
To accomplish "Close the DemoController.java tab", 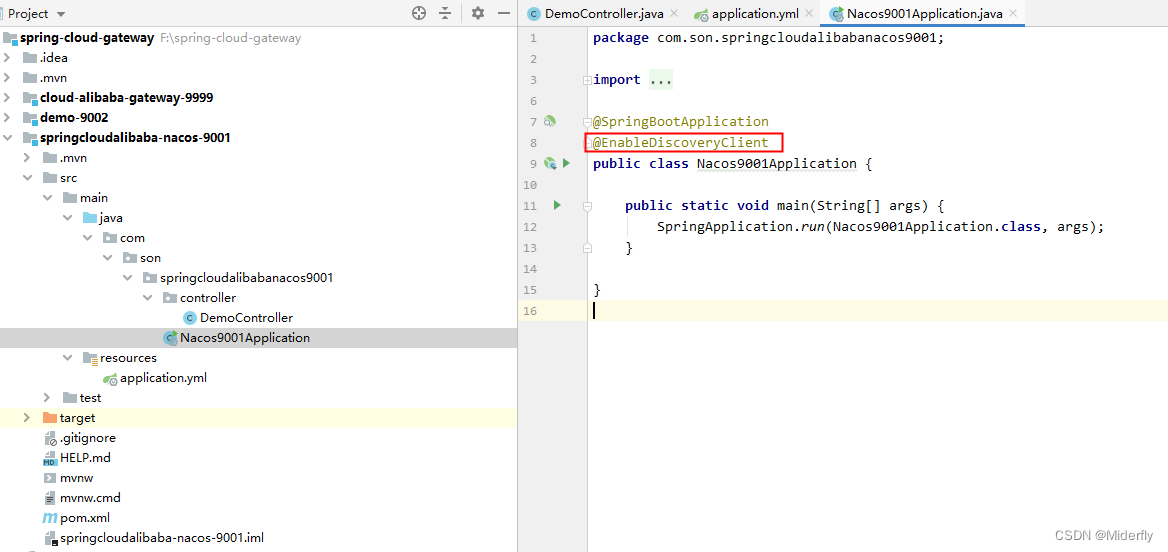I will click(674, 13).
